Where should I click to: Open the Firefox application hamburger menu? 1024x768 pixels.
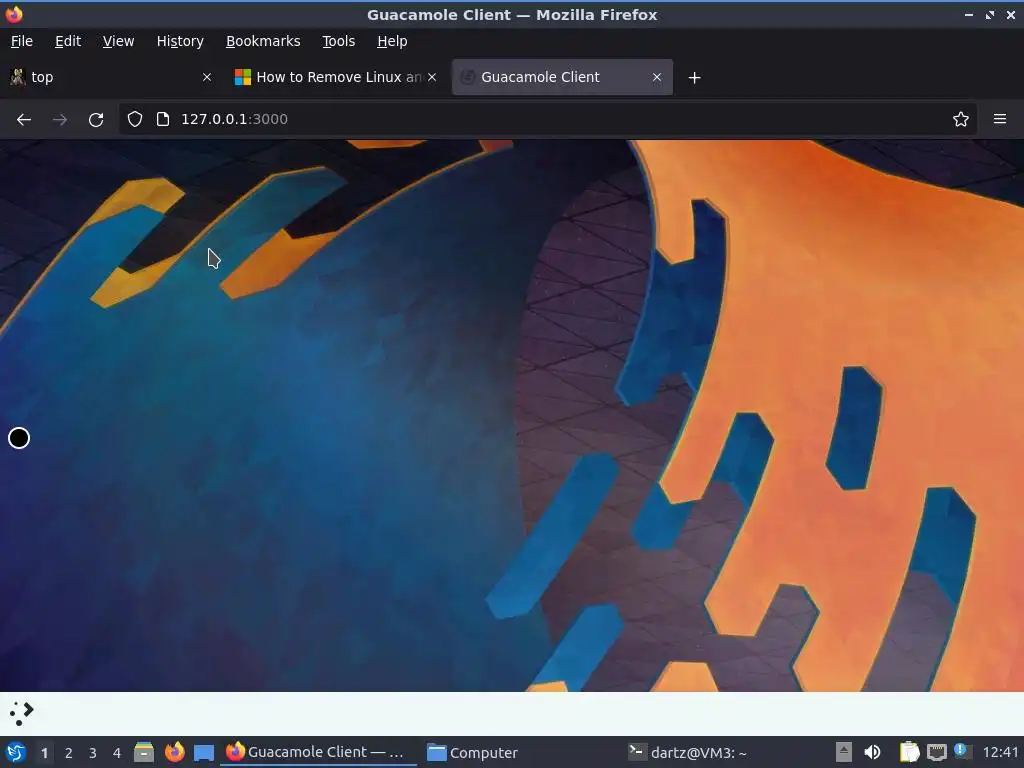(x=1000, y=119)
